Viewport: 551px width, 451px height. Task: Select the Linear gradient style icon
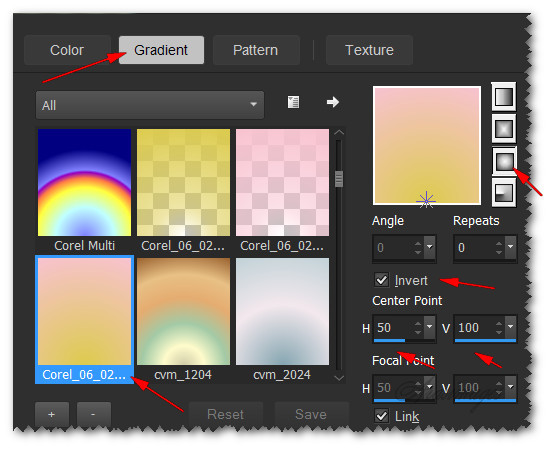504,96
